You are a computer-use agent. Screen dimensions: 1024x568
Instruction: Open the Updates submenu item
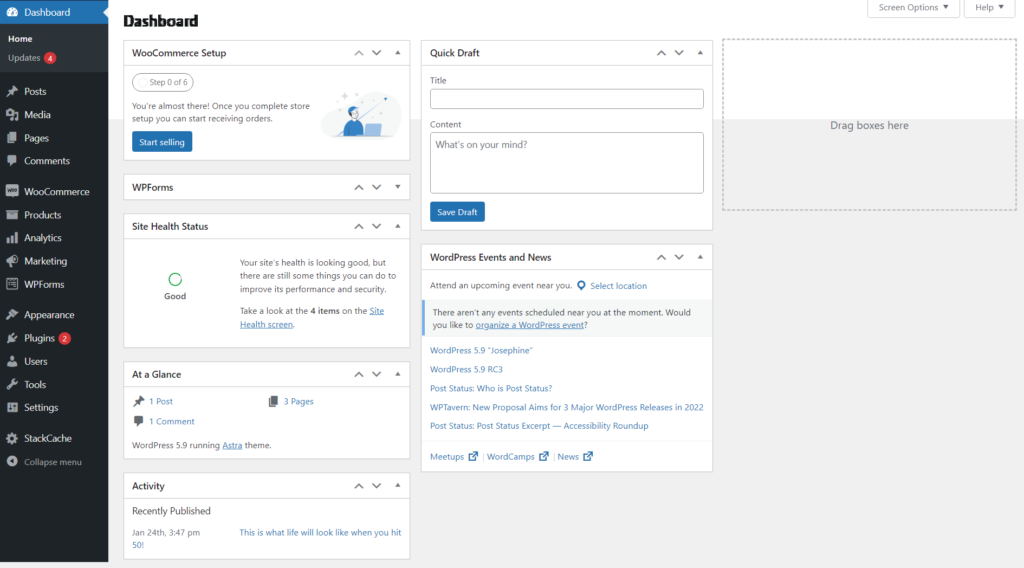tap(24, 58)
